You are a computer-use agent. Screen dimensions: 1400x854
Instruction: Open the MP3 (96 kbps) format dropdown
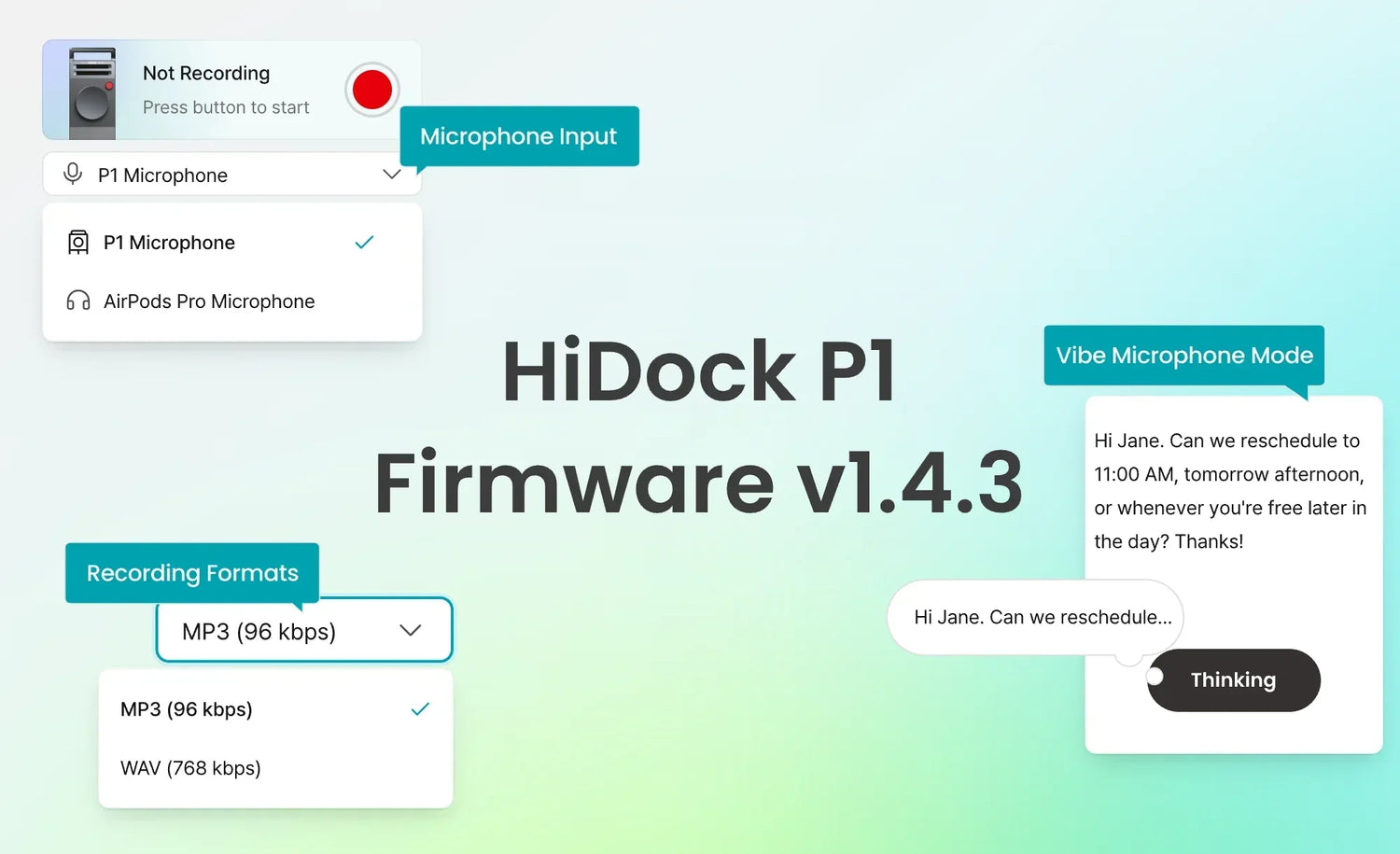pyautogui.click(x=304, y=630)
